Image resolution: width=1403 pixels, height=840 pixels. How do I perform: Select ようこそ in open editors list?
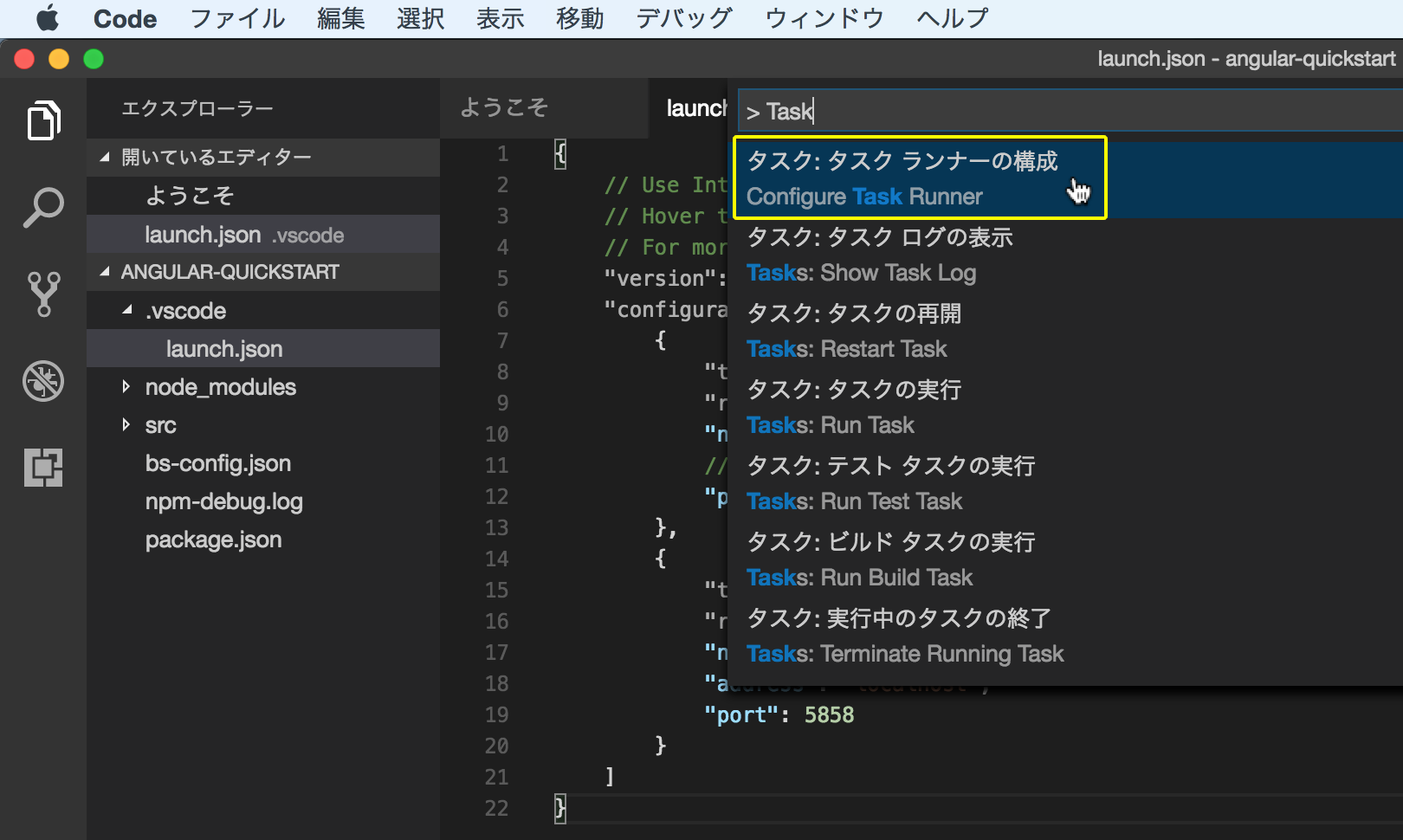click(263, 196)
